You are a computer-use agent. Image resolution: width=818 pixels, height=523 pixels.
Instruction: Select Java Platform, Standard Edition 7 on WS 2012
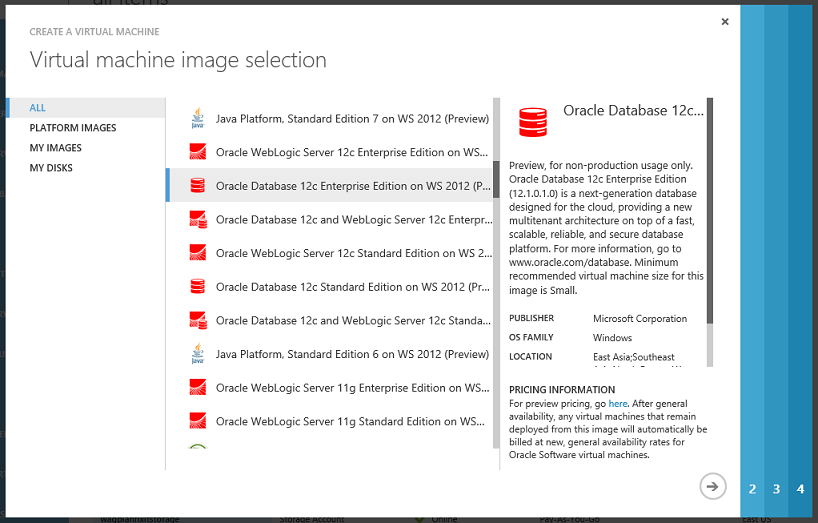(329, 118)
